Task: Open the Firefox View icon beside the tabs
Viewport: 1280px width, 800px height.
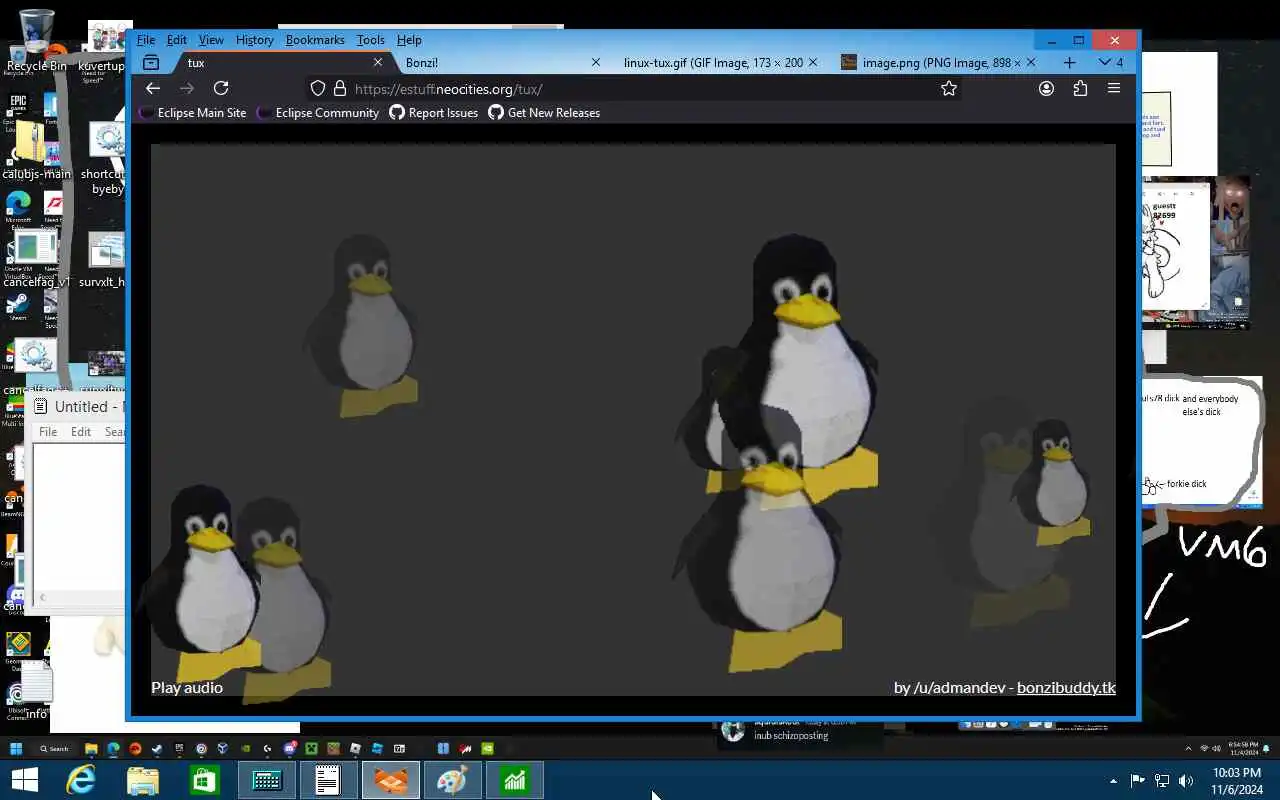Action: pos(151,62)
